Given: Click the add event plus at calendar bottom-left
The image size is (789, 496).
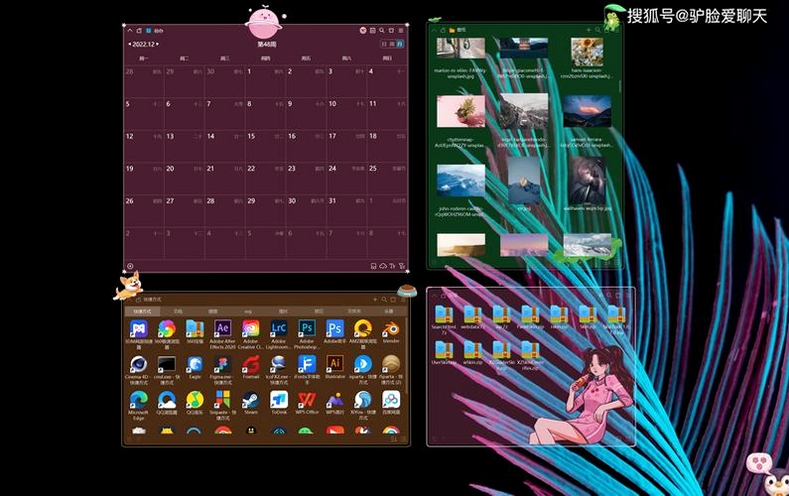Looking at the screenshot, I should 130,266.
